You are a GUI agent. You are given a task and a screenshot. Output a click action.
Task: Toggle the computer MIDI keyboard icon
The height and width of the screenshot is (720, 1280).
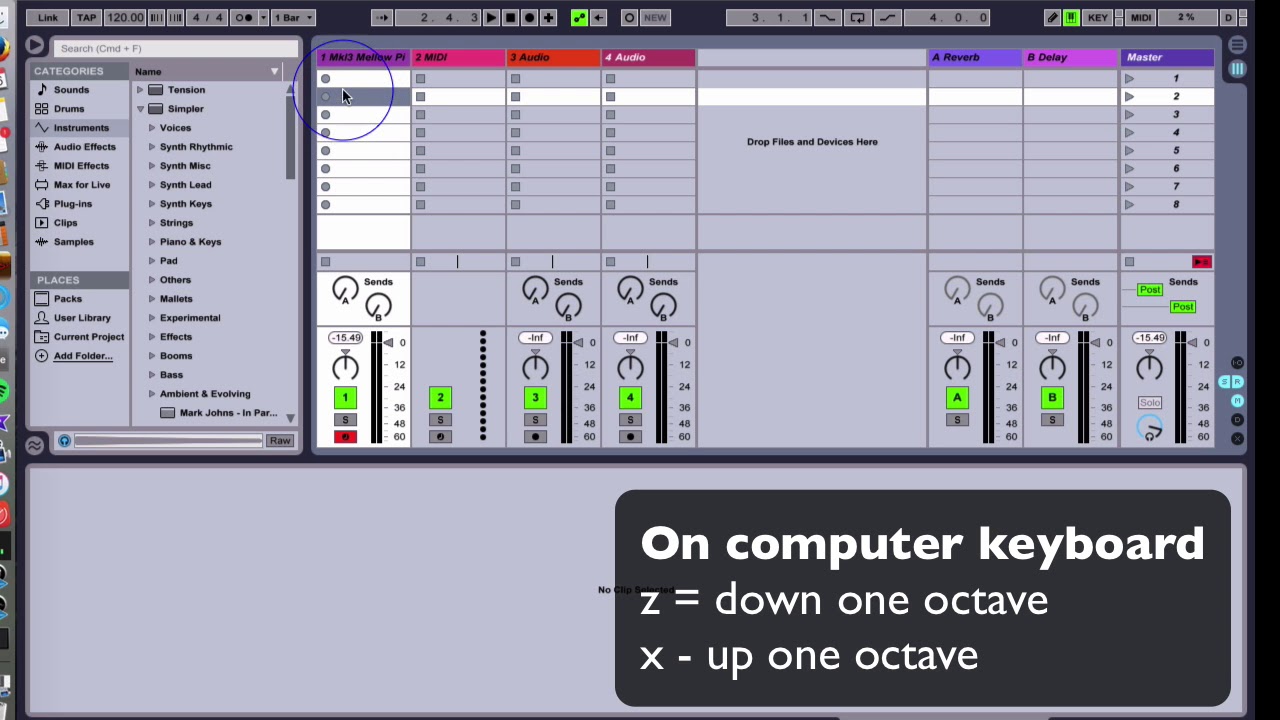1071,17
